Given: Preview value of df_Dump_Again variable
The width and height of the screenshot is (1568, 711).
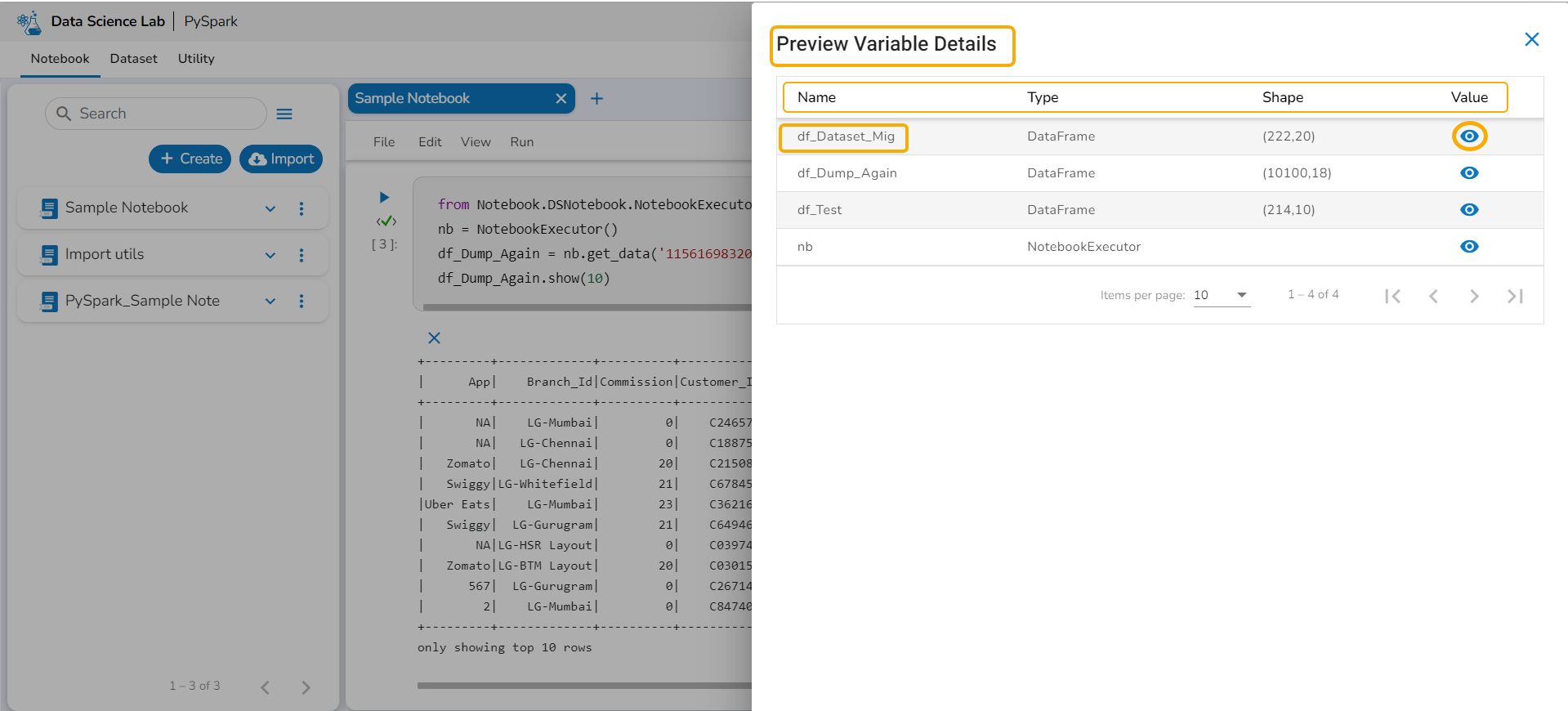Looking at the screenshot, I should click(x=1469, y=173).
